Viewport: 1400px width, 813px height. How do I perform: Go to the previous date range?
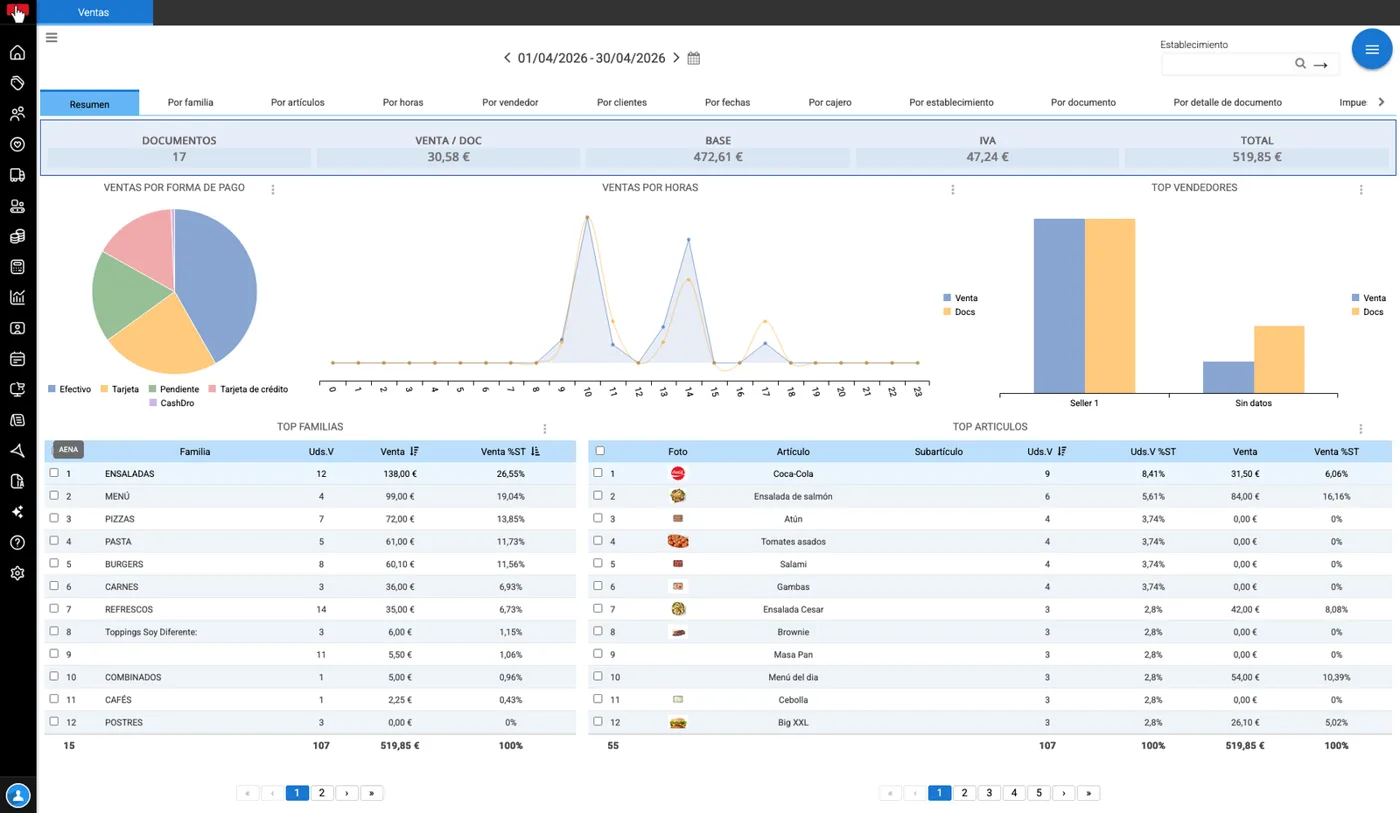(507, 58)
